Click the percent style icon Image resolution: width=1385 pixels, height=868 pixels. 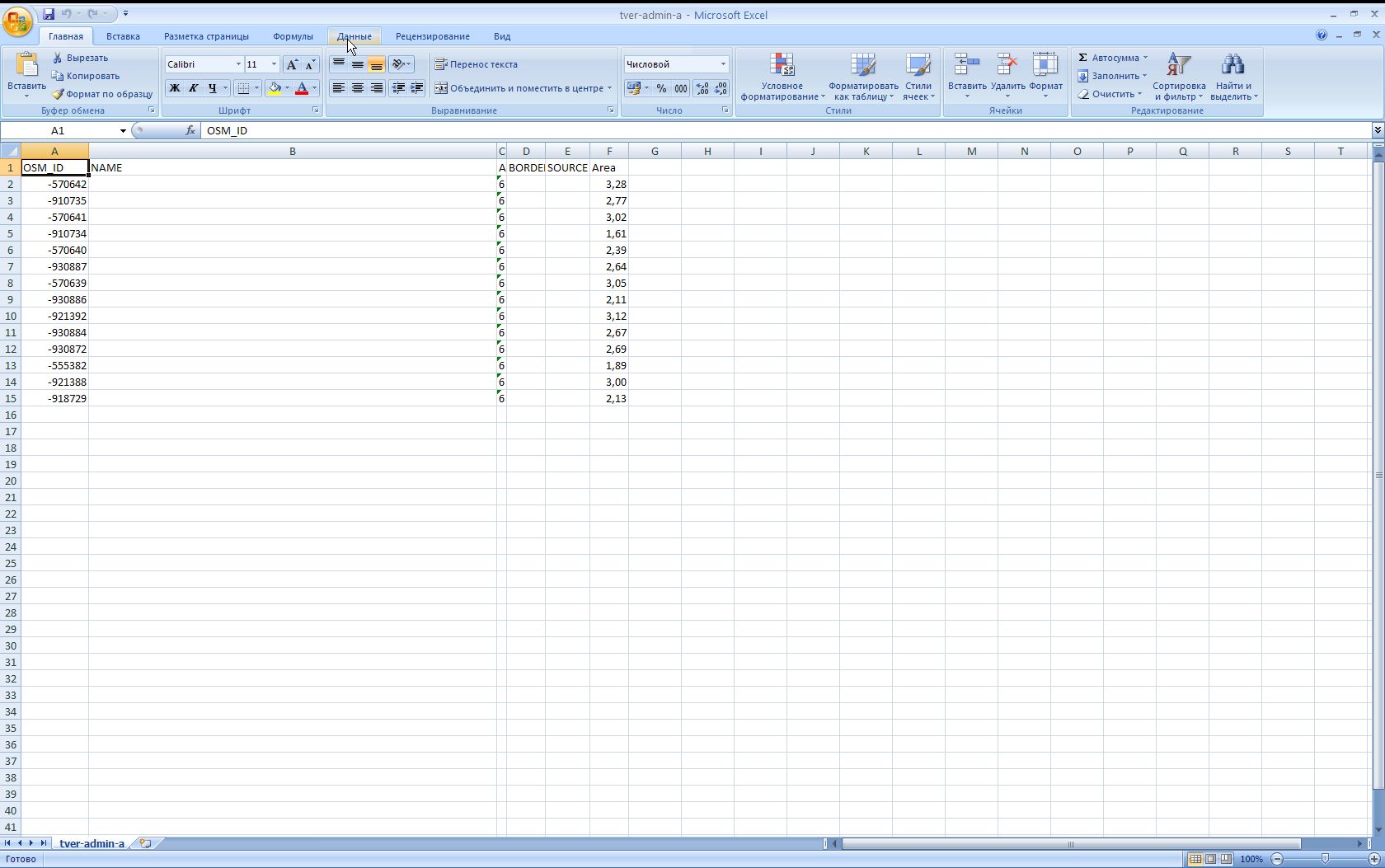[661, 88]
